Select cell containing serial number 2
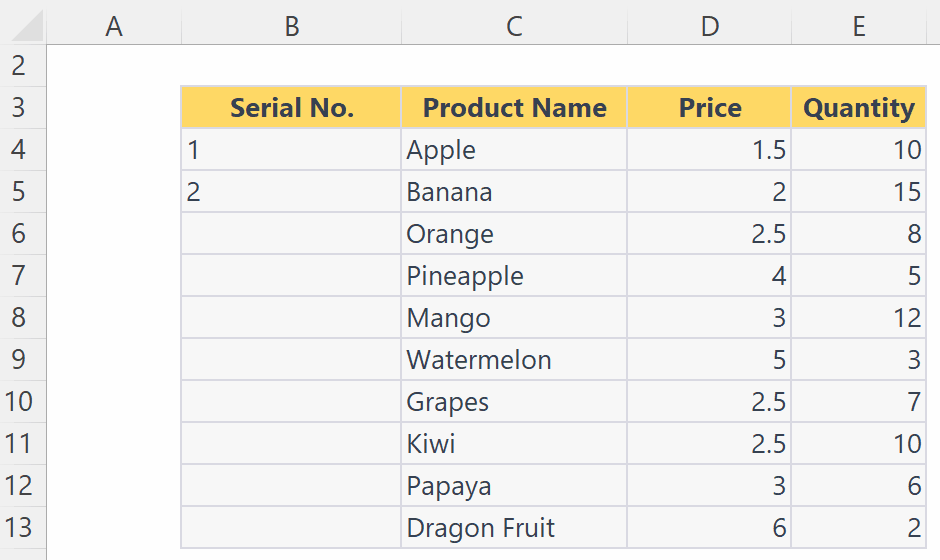The image size is (940, 560). click(x=291, y=192)
